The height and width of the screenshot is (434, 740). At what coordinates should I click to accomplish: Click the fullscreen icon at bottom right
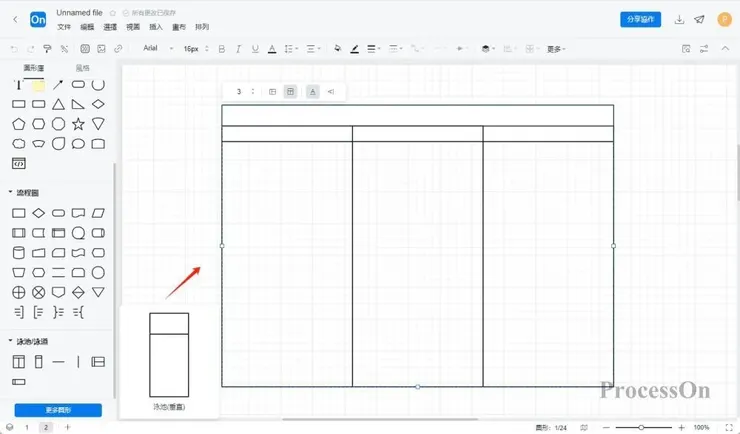click(729, 427)
